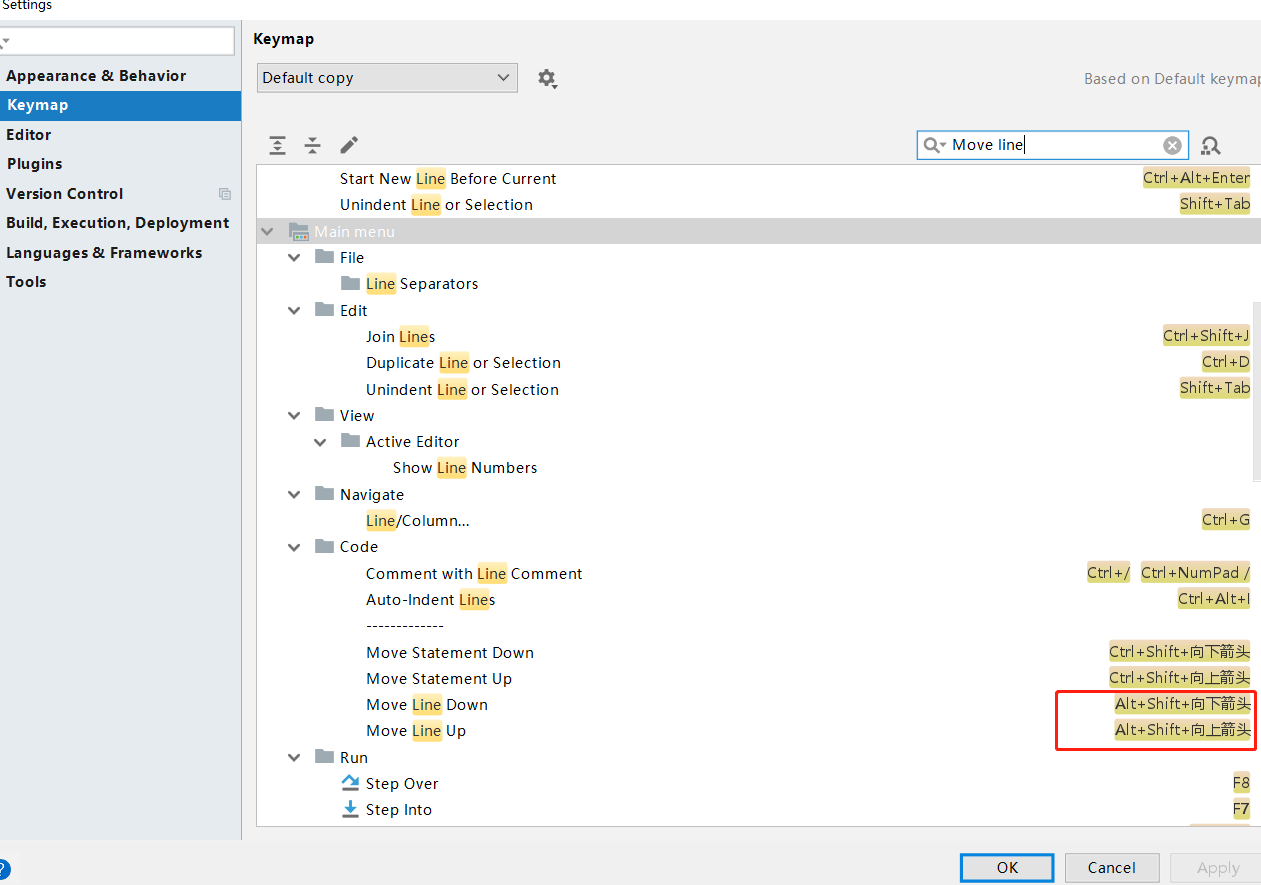
Task: Click the Ctrl+Alt+Enter shortcut label
Action: (x=1196, y=178)
